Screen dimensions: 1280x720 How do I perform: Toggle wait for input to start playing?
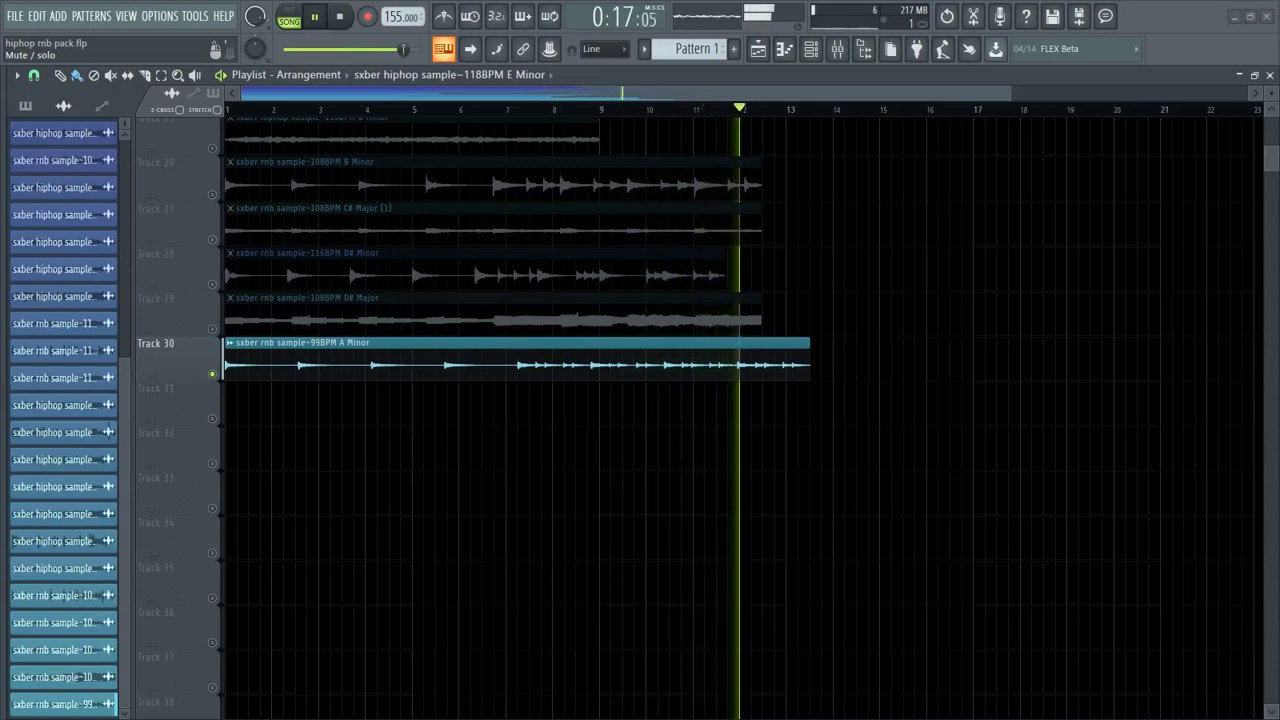click(469, 16)
